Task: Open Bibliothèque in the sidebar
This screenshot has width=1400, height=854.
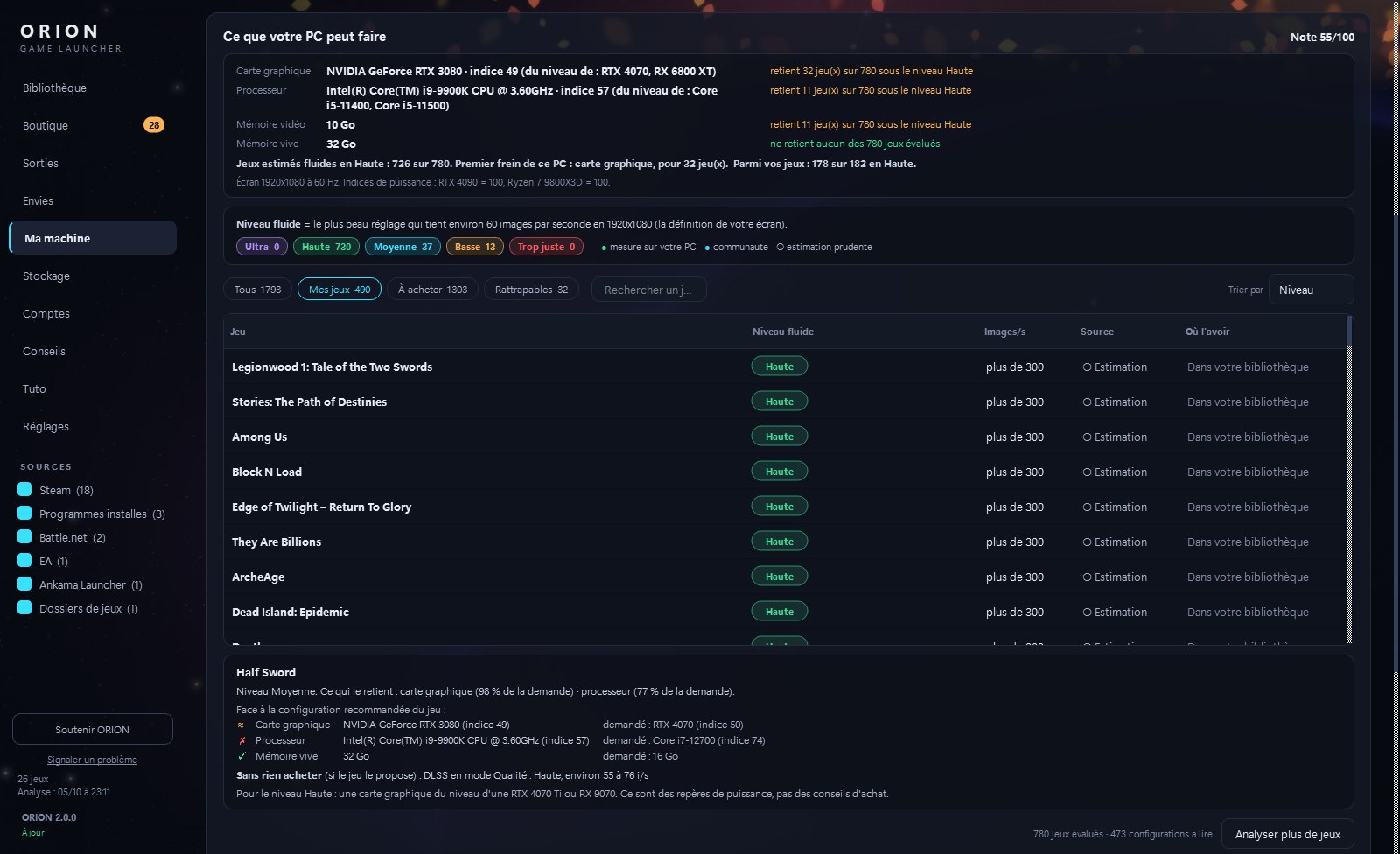Action: coord(93,87)
